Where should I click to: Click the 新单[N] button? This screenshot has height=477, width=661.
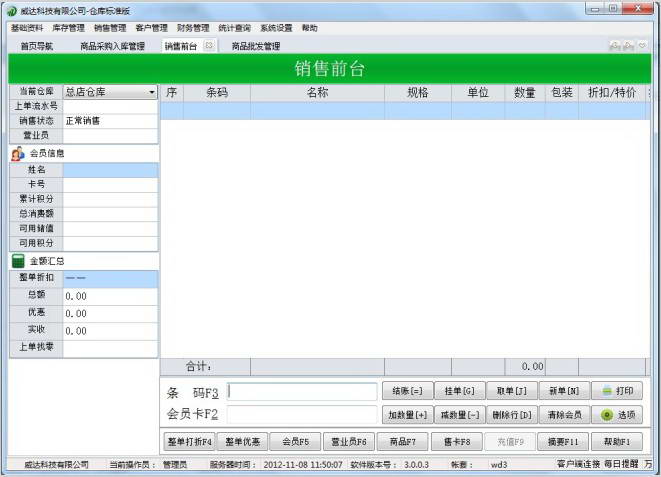point(564,391)
